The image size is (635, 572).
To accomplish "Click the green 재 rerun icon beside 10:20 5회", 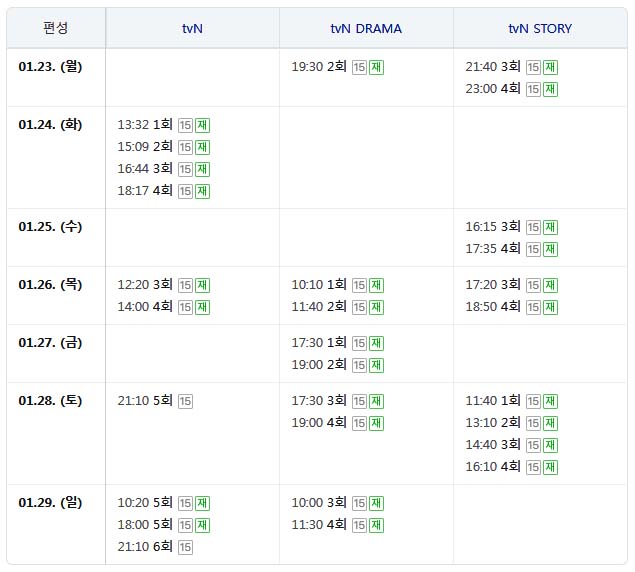I will pos(202,503).
